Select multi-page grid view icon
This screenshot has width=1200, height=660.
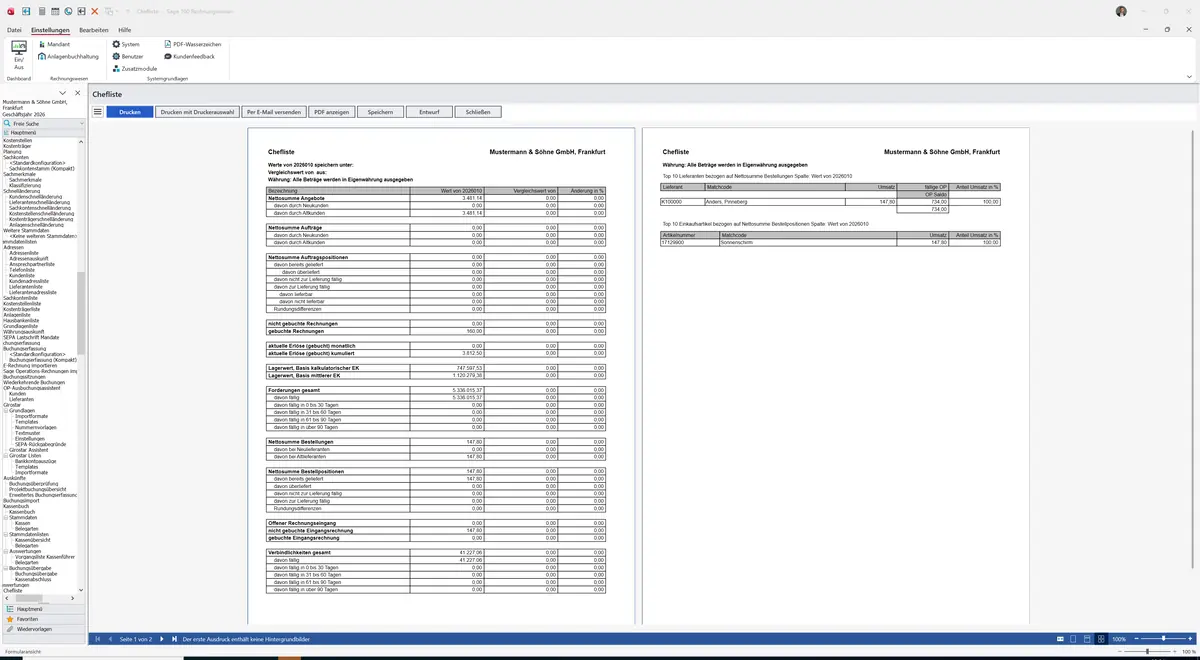pyautogui.click(x=1102, y=638)
